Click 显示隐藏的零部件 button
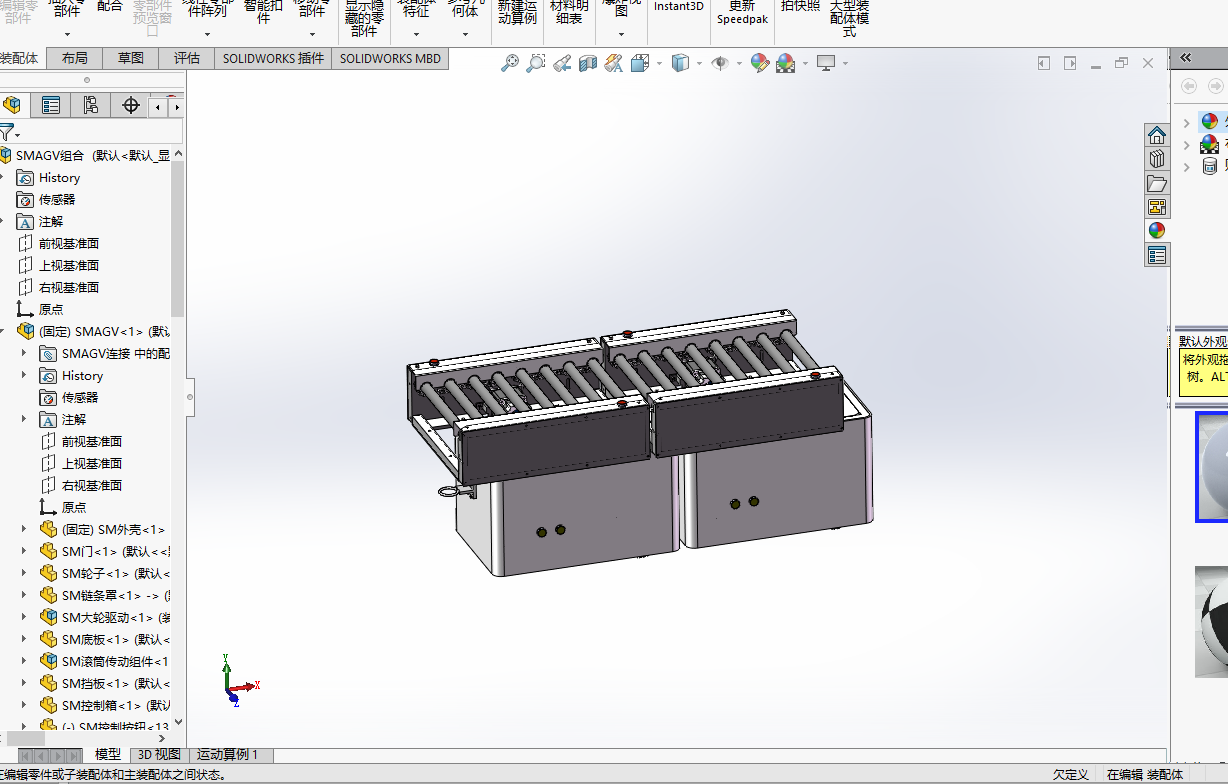The width and height of the screenshot is (1228, 784). [x=364, y=18]
